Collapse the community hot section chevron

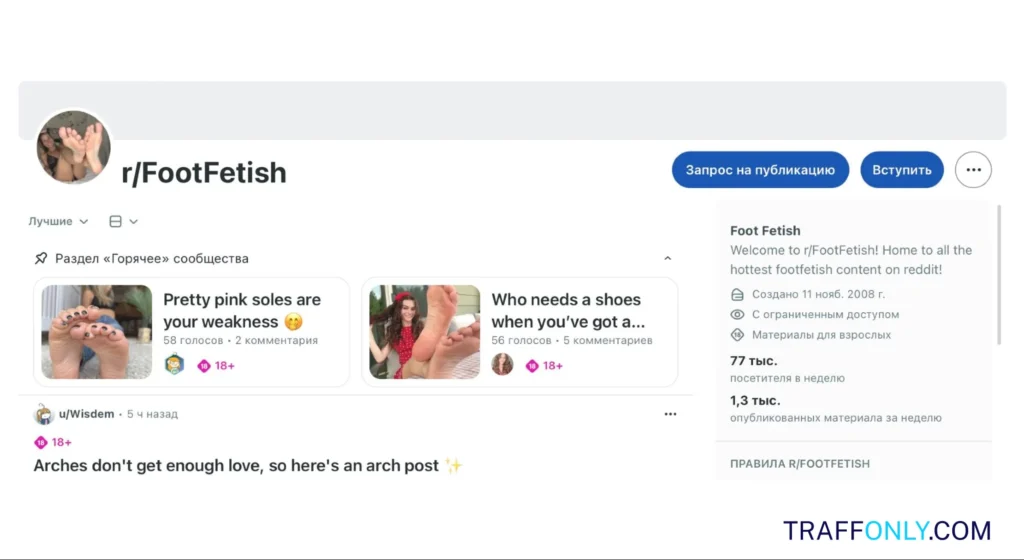point(668,258)
